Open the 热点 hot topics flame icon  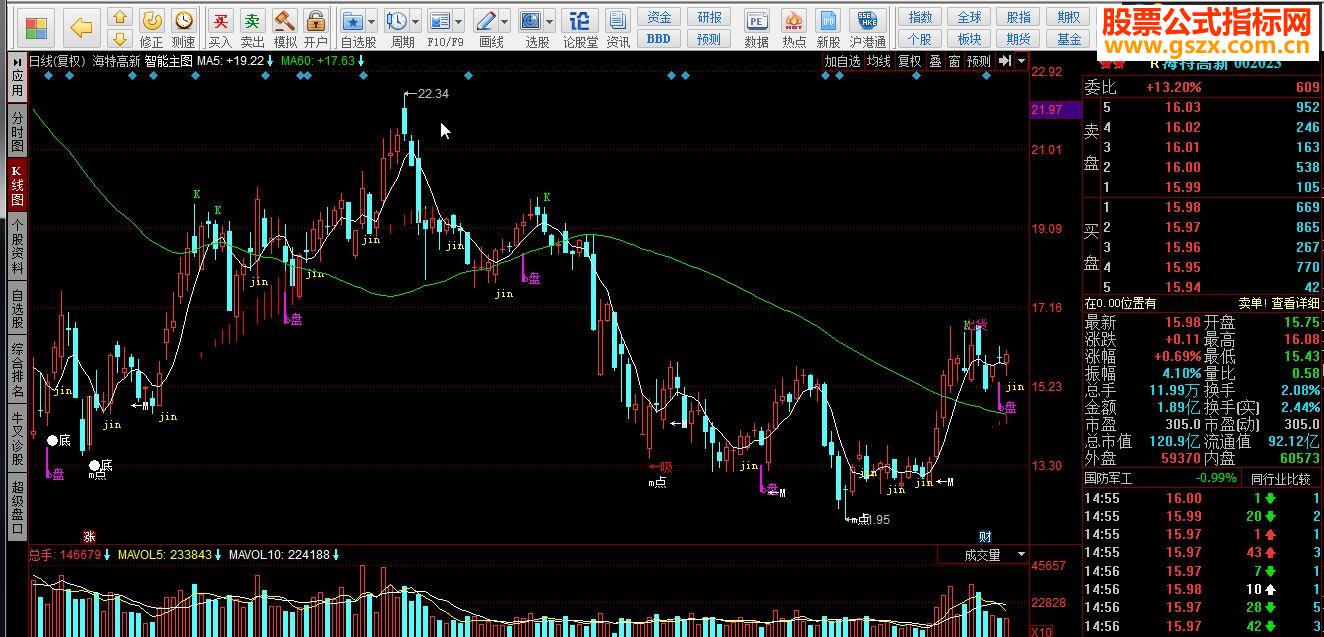pos(794,28)
